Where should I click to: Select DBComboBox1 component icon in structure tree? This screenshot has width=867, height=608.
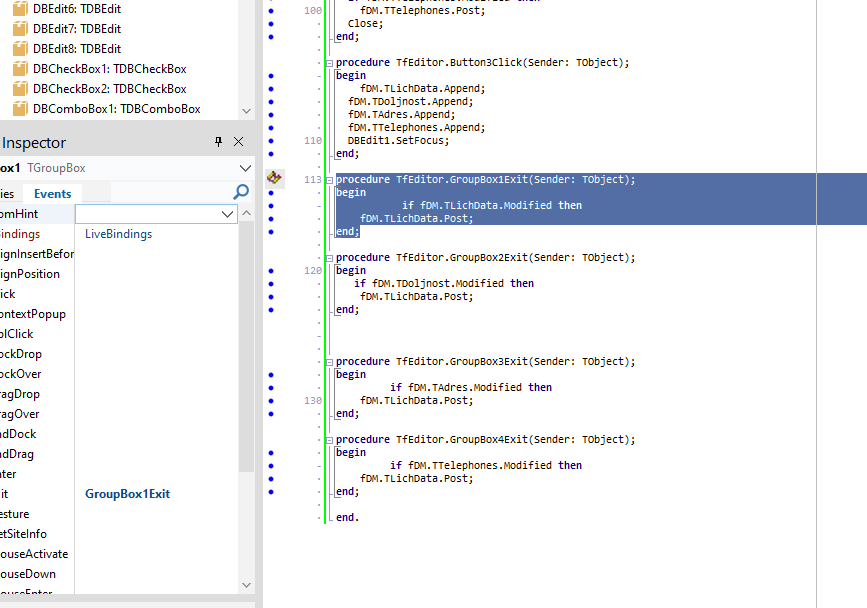[20, 109]
